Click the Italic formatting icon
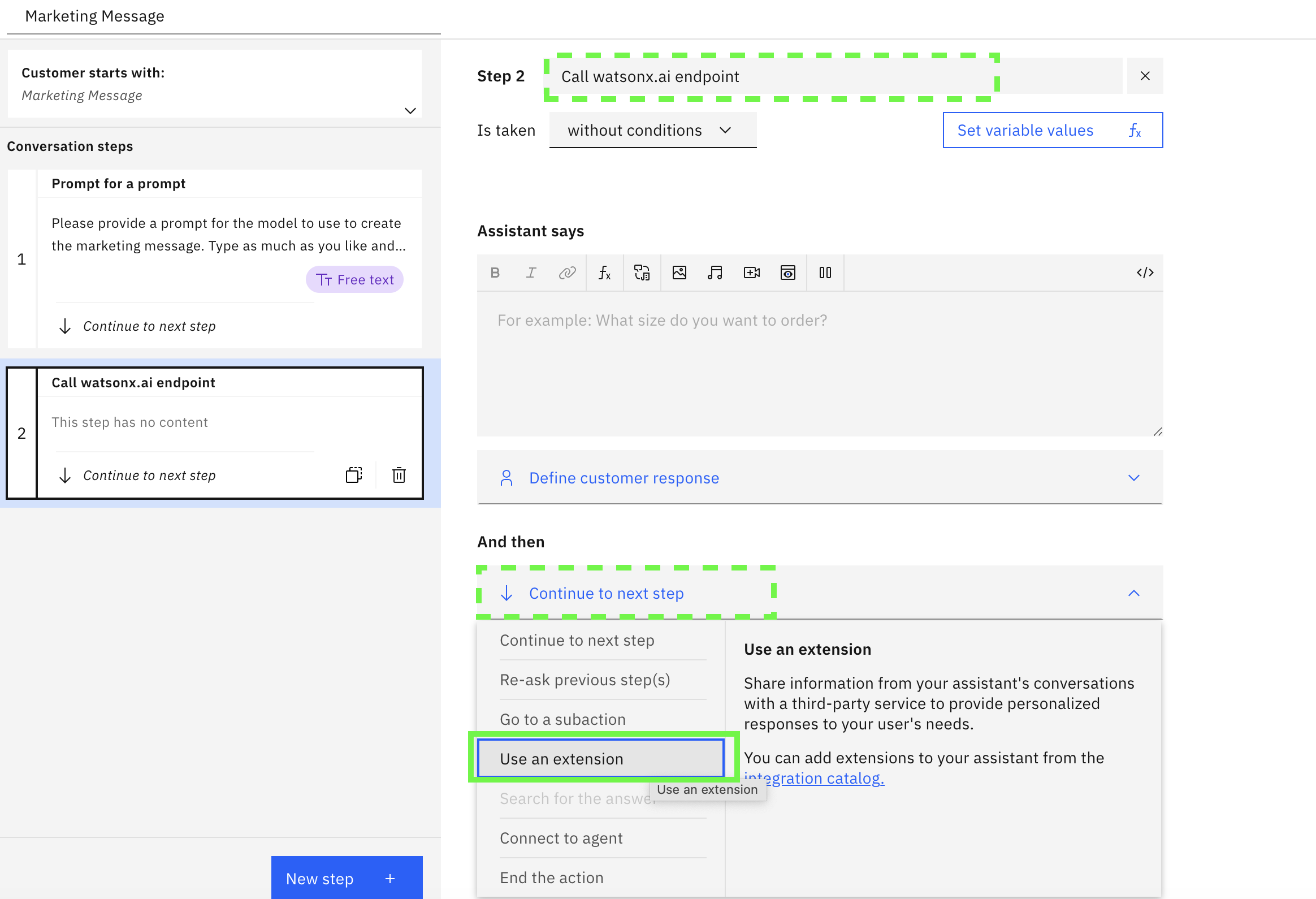Image resolution: width=1316 pixels, height=899 pixels. [x=531, y=274]
